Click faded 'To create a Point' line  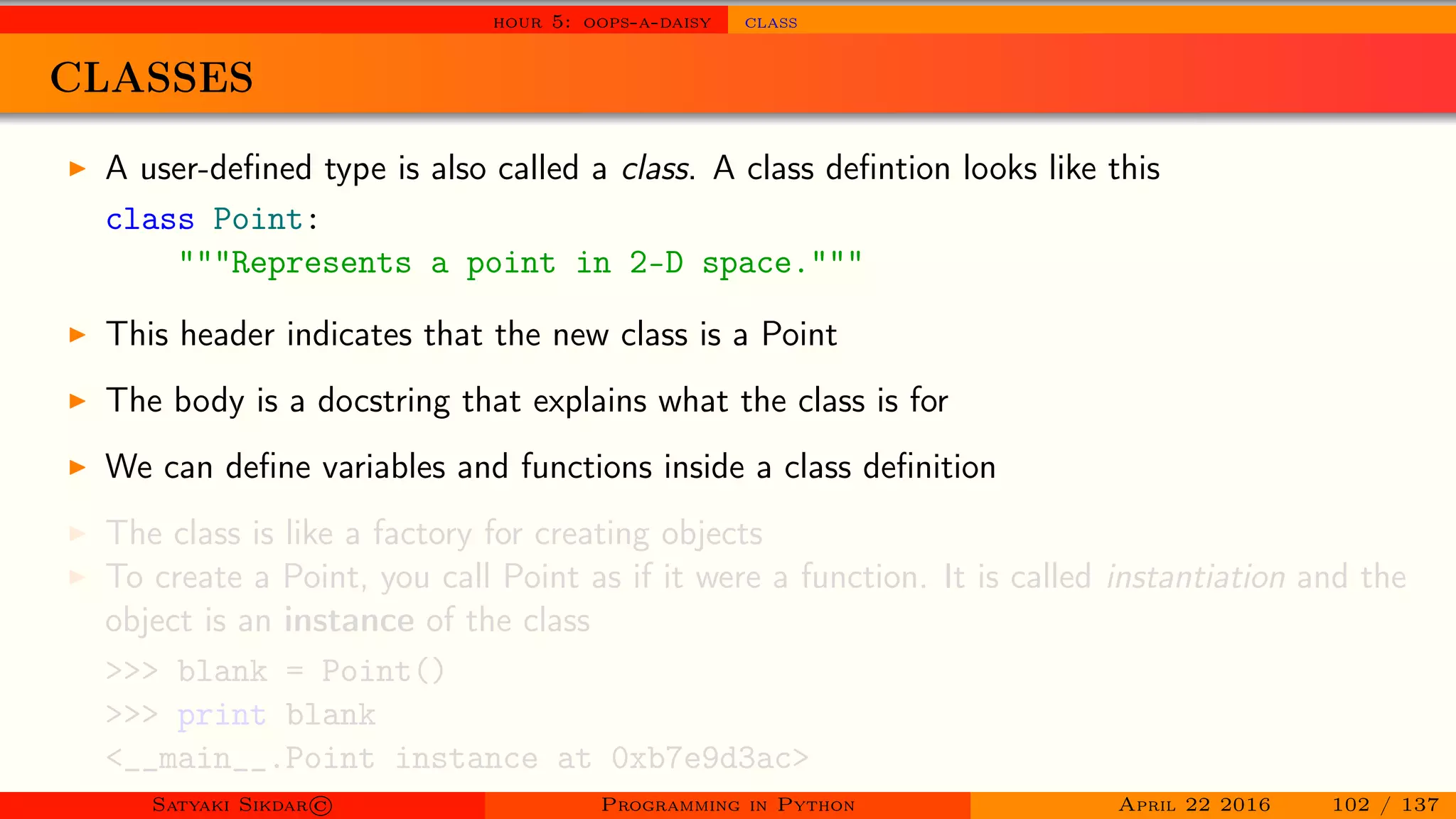[756, 577]
